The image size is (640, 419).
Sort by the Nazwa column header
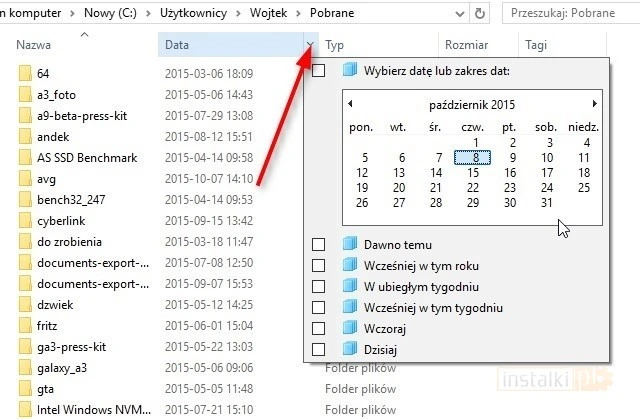pos(35,46)
